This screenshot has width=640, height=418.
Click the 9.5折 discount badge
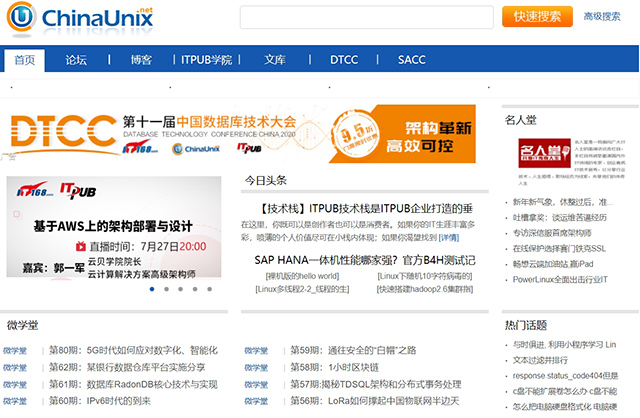pyautogui.click(x=355, y=135)
